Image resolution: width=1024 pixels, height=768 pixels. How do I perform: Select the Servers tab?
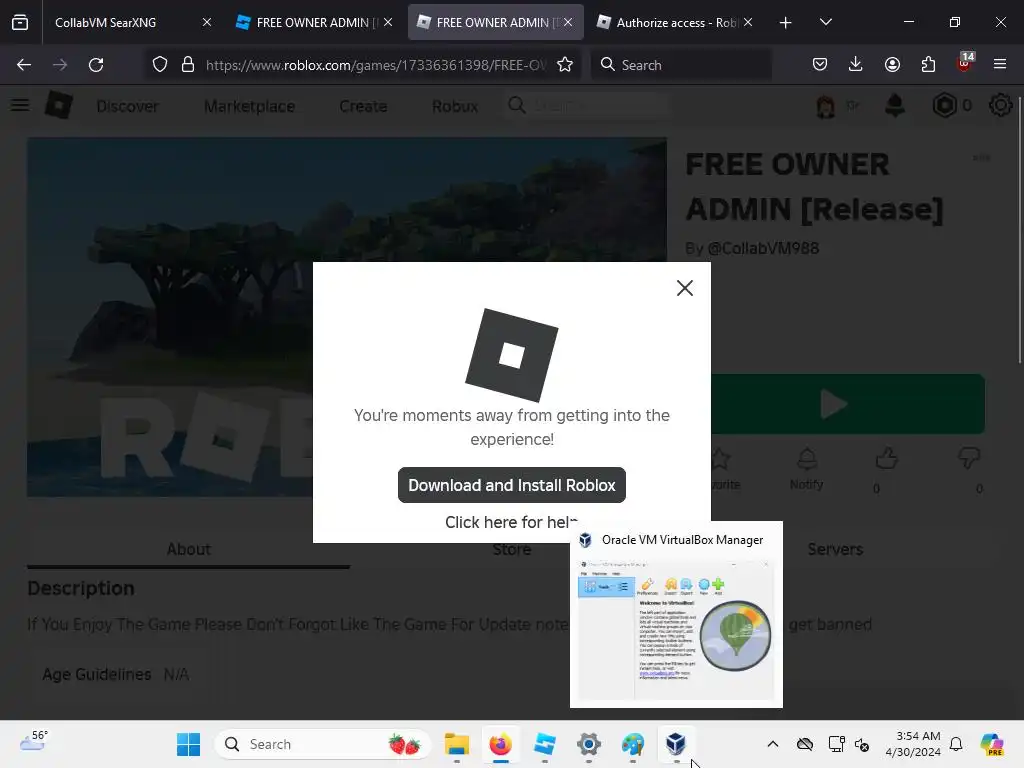pyautogui.click(x=835, y=549)
